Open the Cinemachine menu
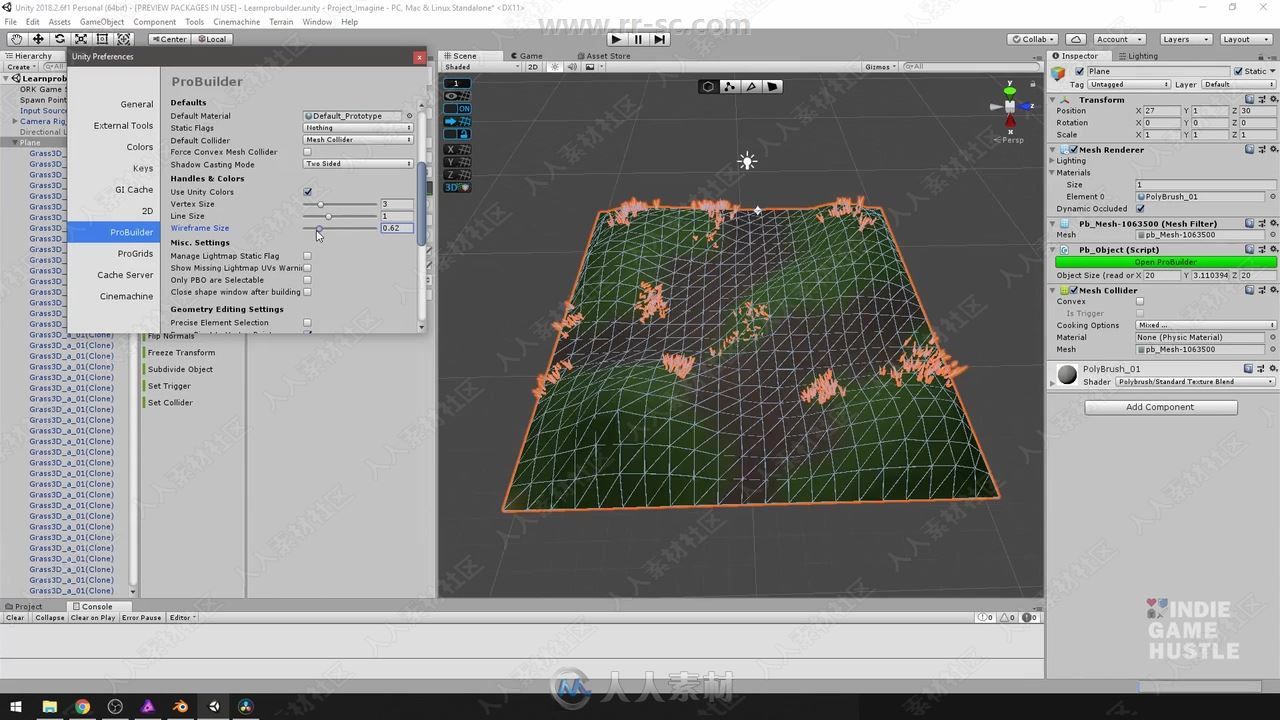 (237, 22)
